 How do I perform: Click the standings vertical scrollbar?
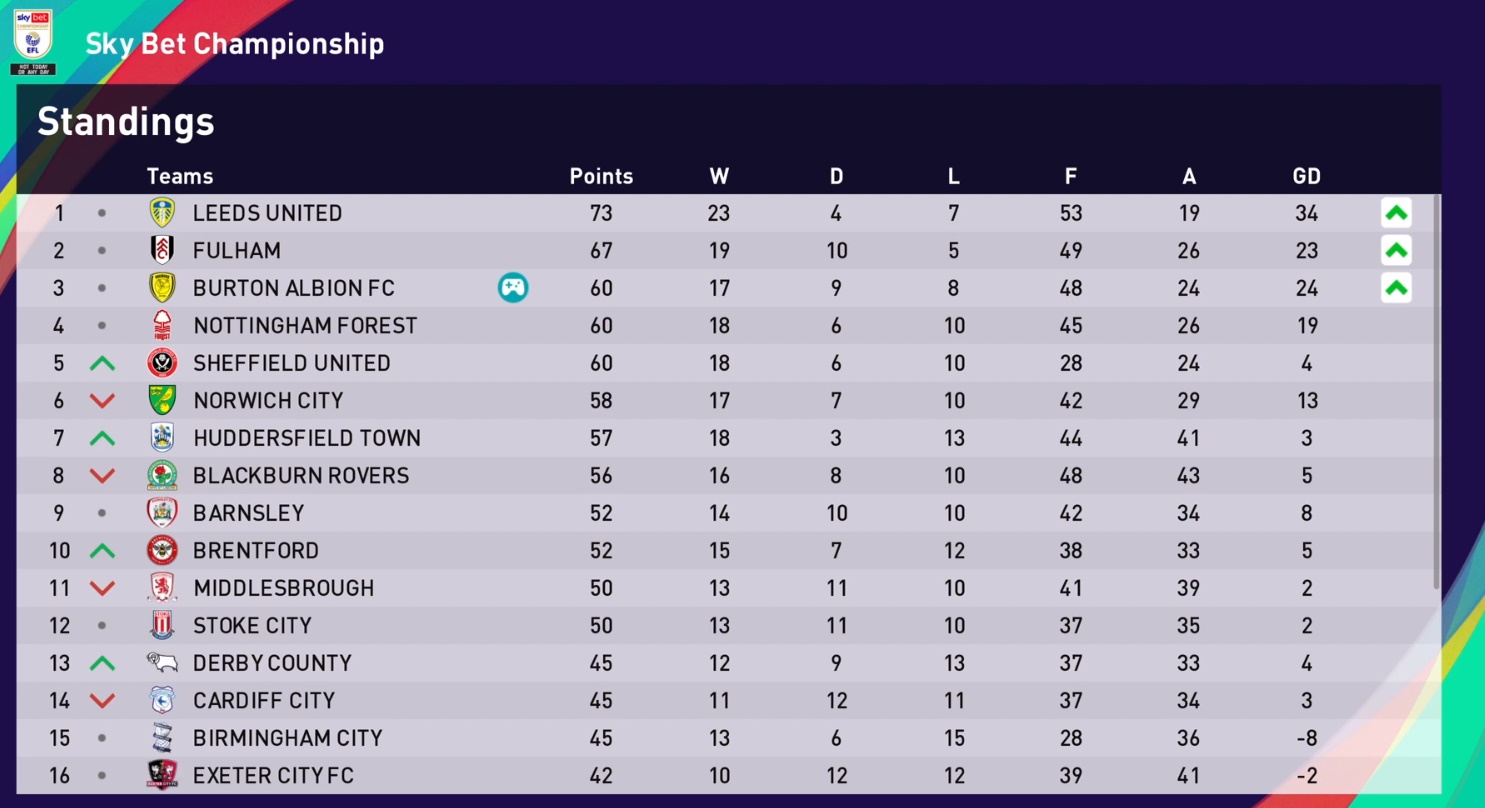pos(1437,392)
